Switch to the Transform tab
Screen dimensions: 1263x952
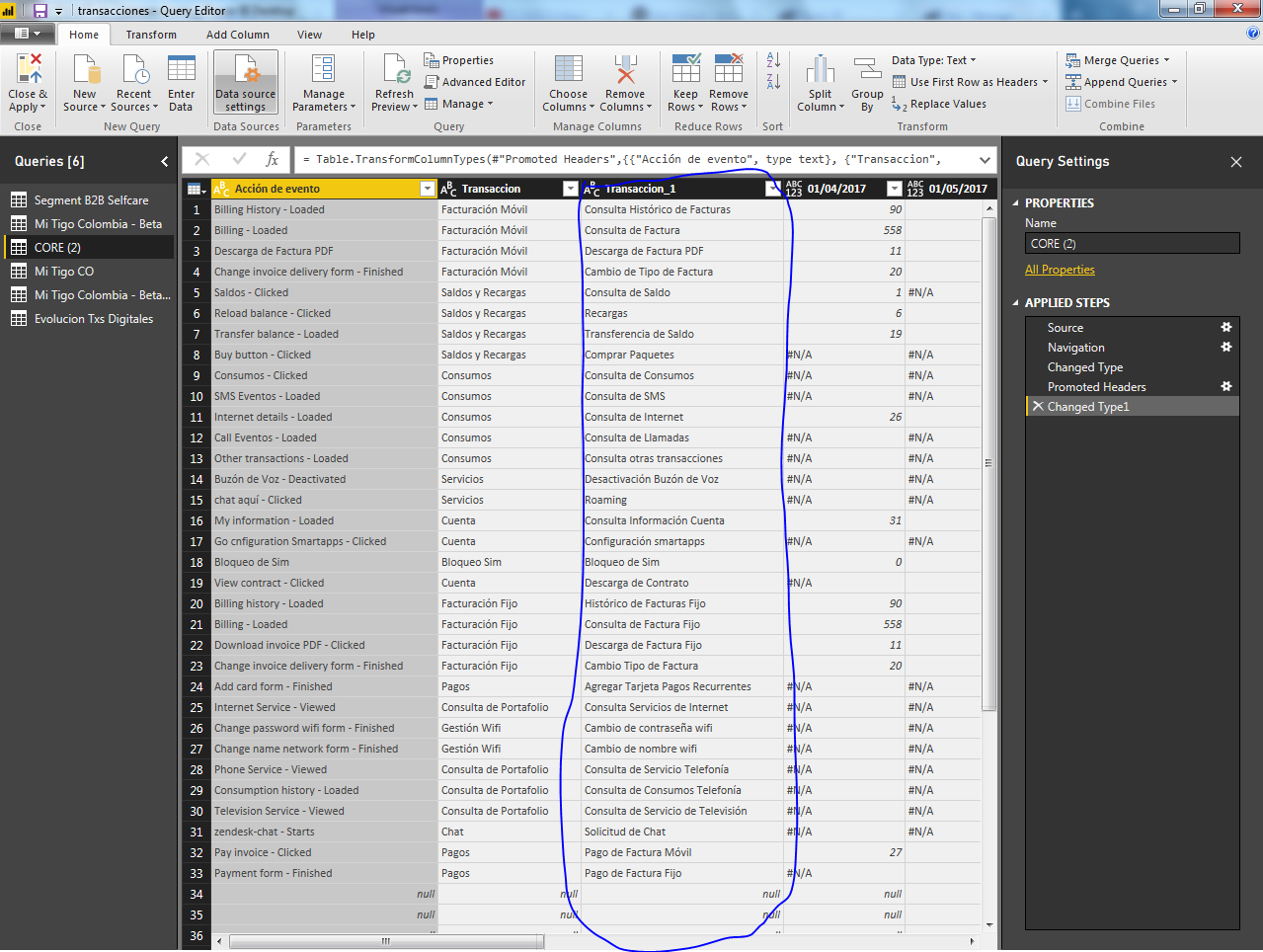pos(151,34)
